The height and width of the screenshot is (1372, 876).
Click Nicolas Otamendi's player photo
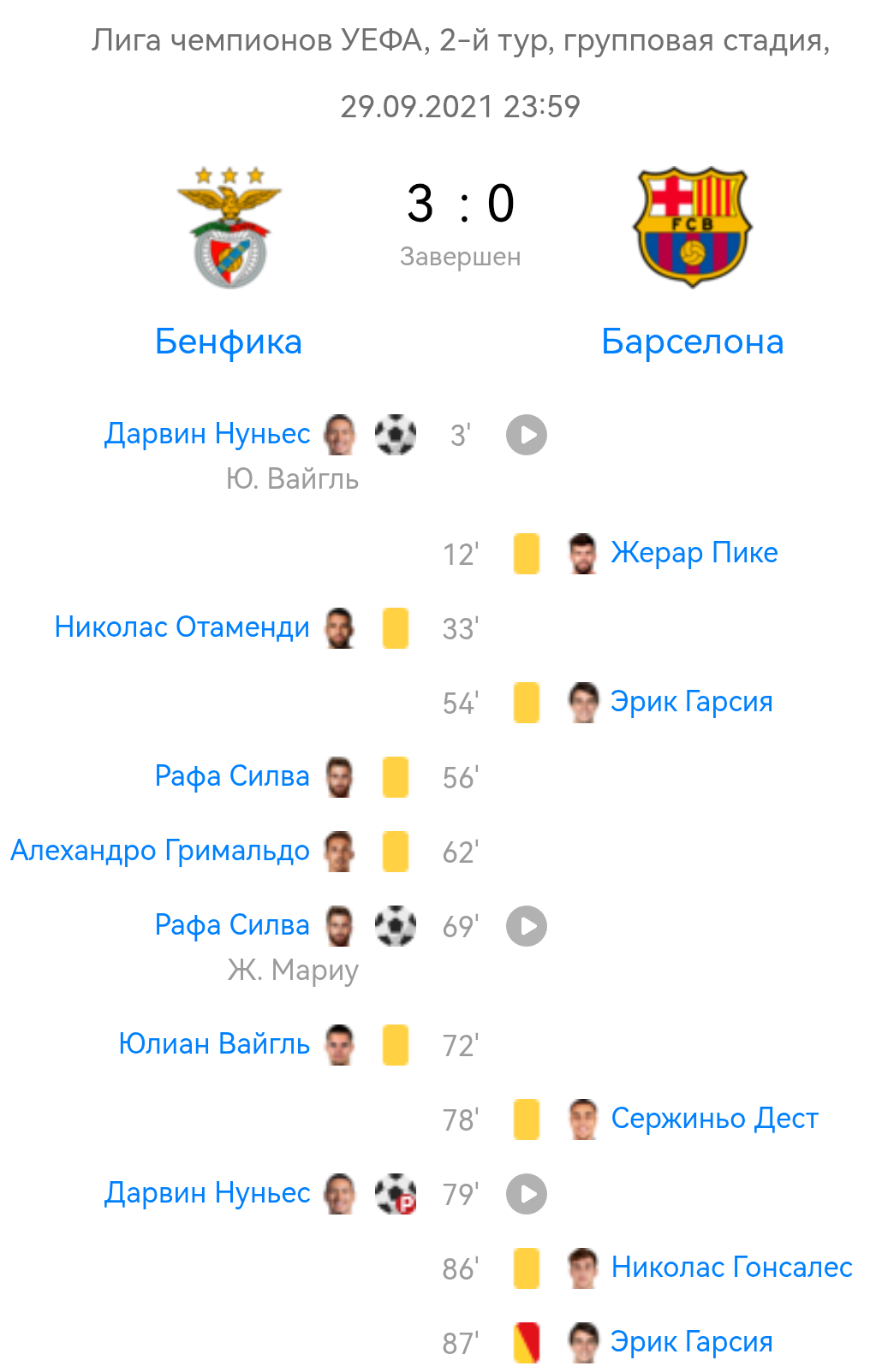(x=340, y=628)
